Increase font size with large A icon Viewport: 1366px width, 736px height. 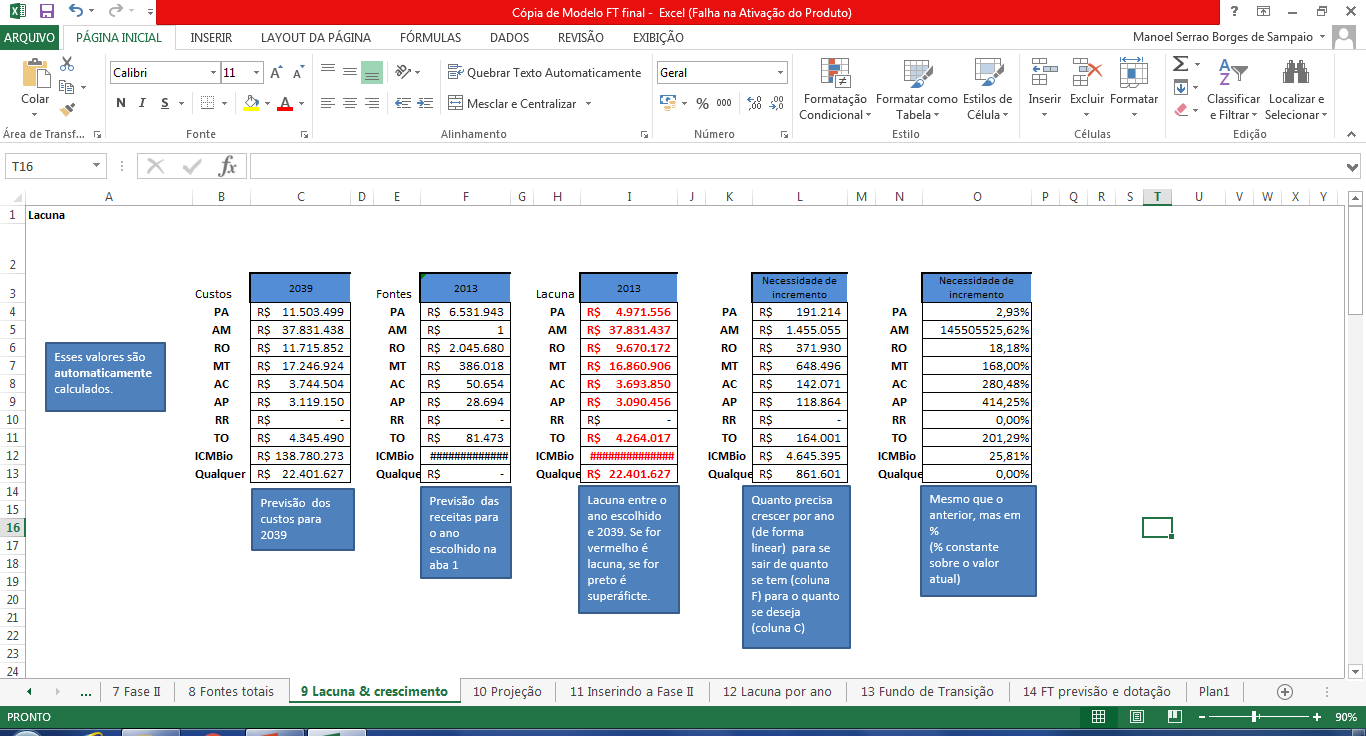pos(278,73)
